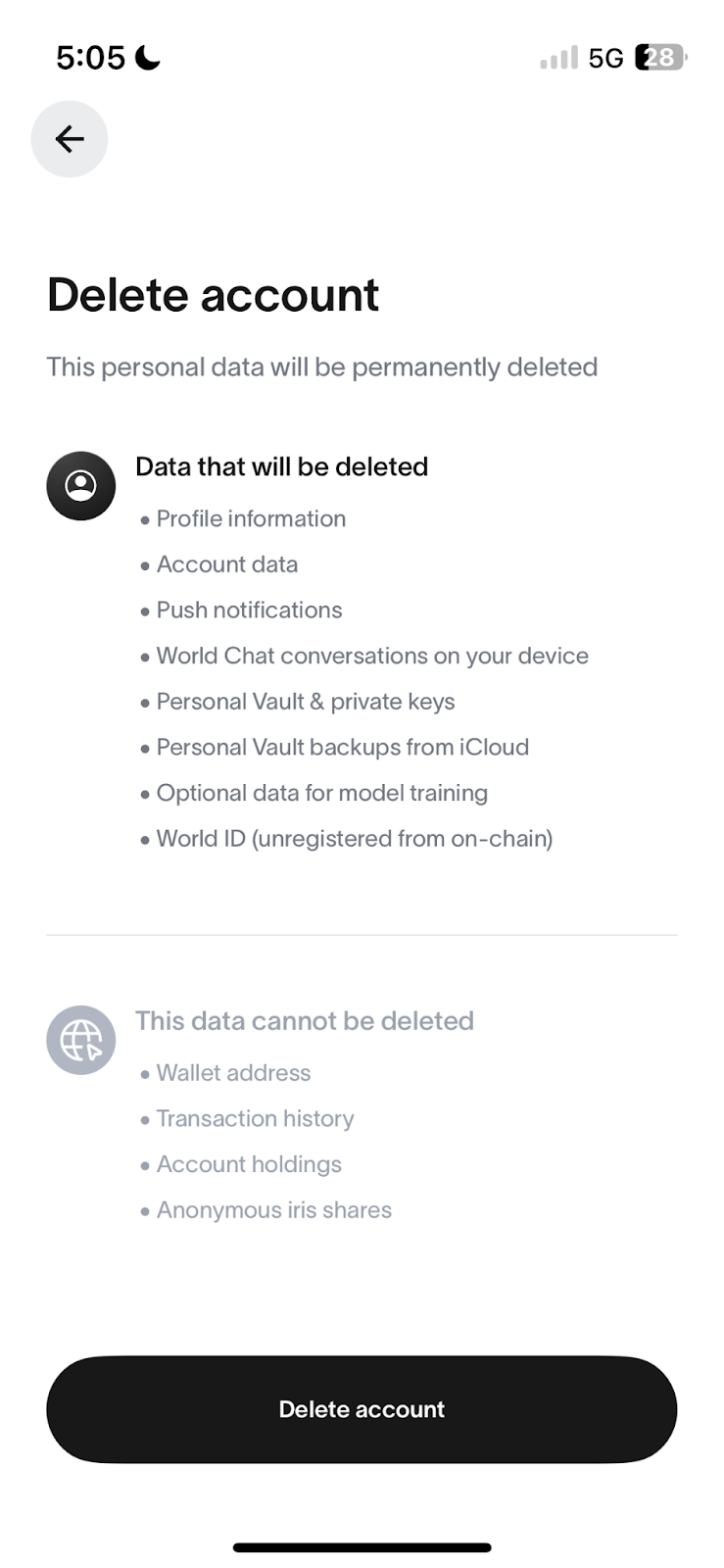The image size is (724, 1568).
Task: Tap the Anonymous iris shares item
Action: [x=273, y=1210]
